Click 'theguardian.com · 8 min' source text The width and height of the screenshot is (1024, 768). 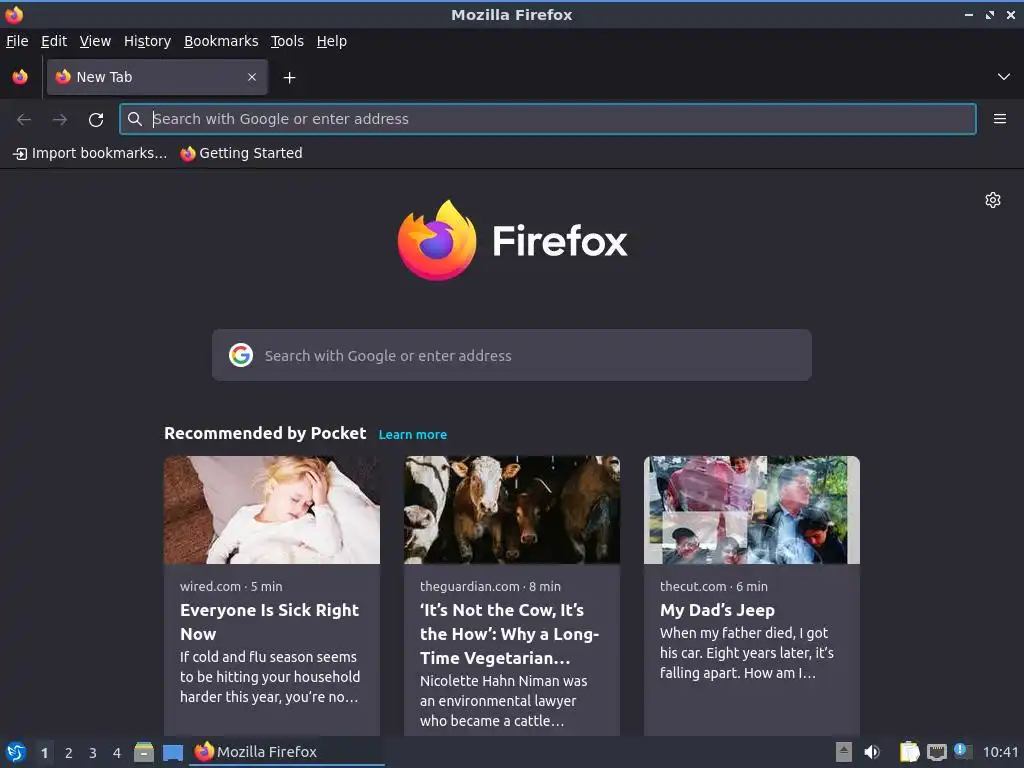point(490,586)
